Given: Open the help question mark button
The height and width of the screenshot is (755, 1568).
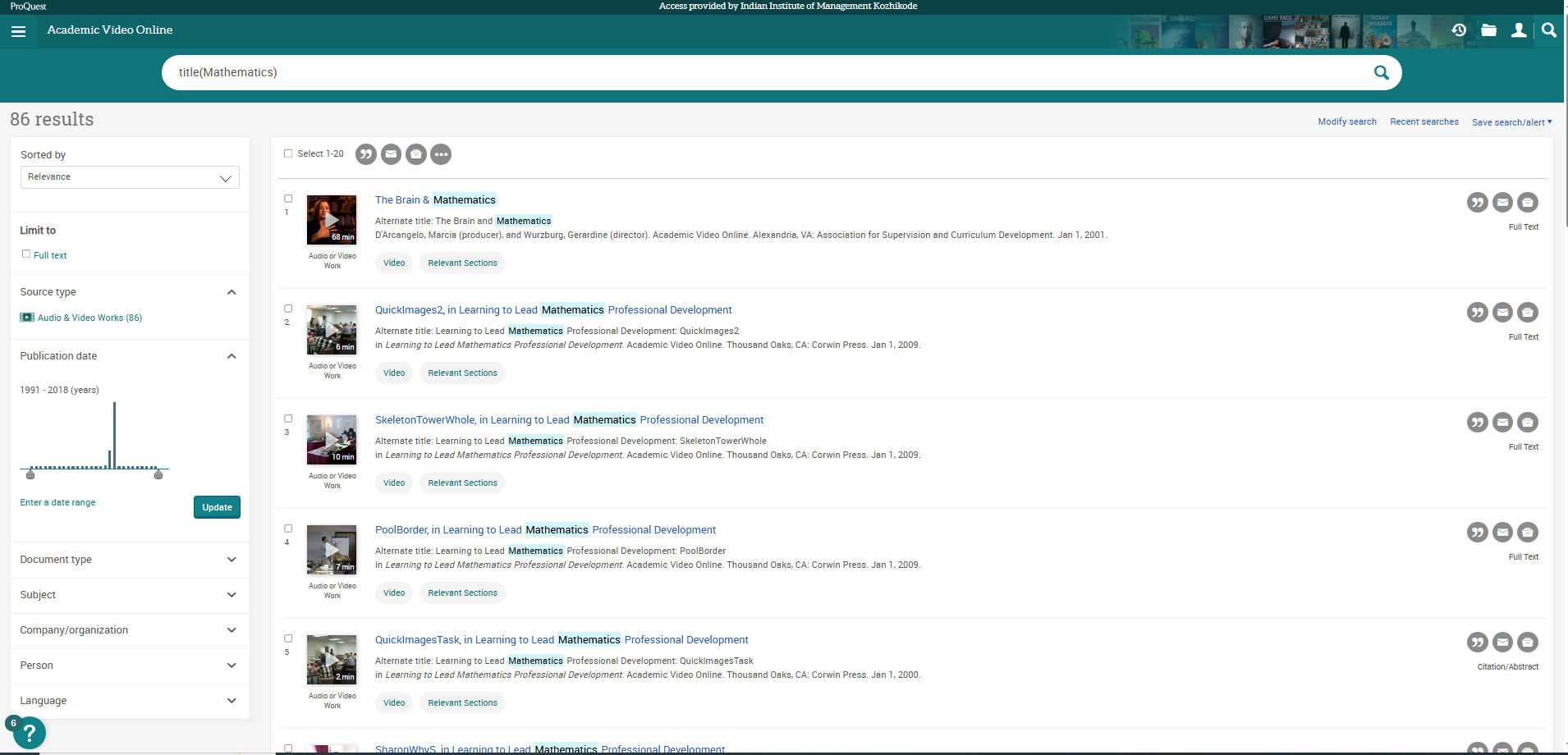Looking at the screenshot, I should (30, 732).
